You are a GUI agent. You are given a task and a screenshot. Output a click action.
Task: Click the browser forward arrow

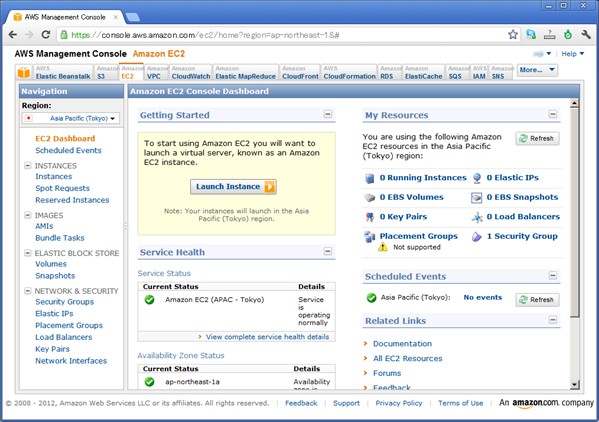(x=29, y=35)
